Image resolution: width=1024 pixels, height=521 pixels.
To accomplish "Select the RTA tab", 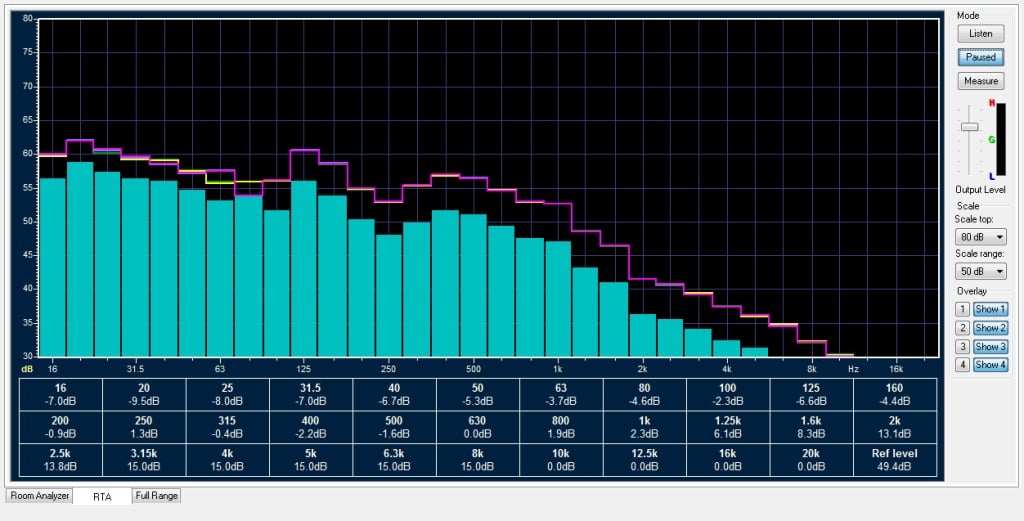I will tap(102, 496).
